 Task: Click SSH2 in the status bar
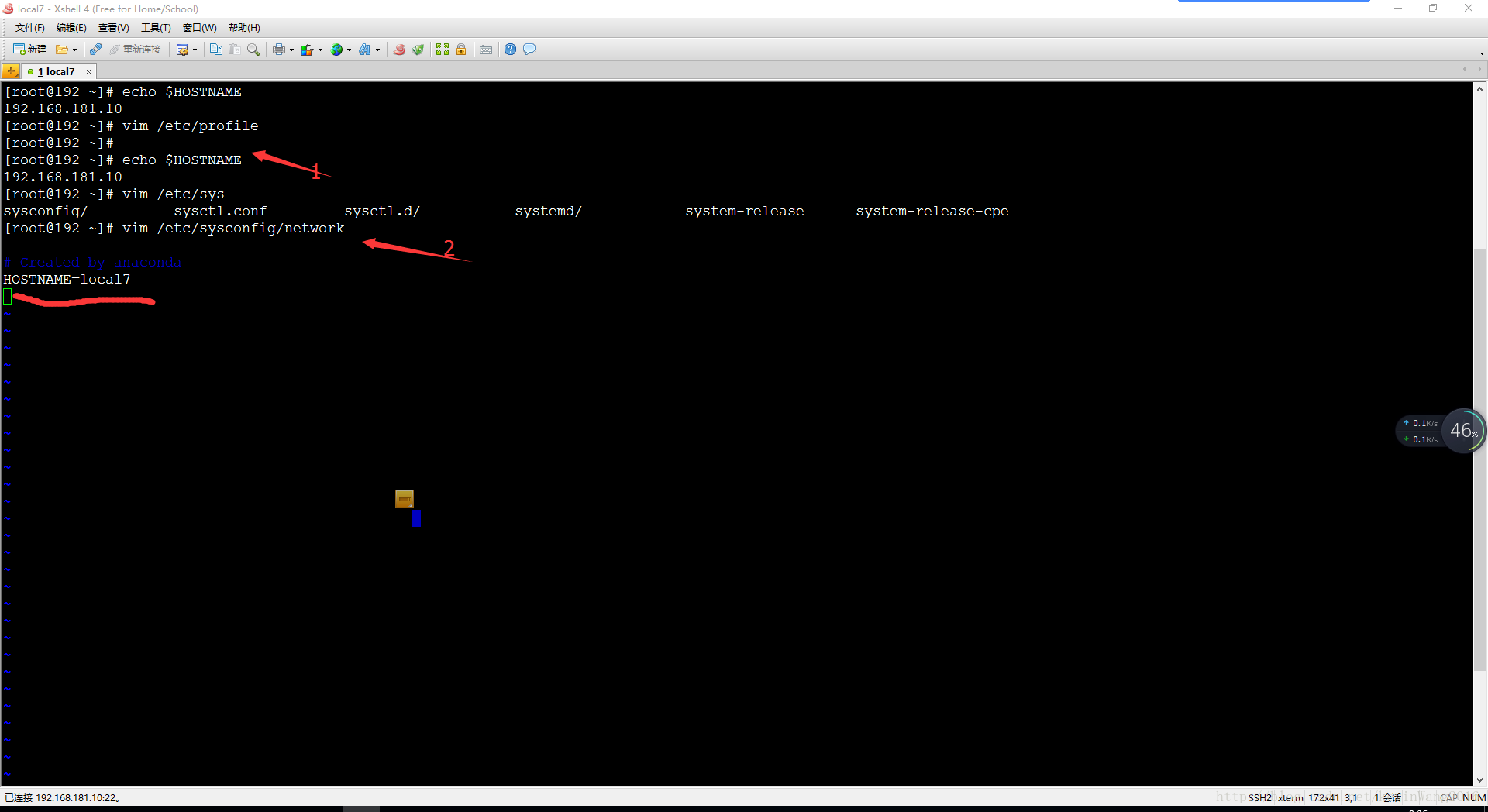1259,797
